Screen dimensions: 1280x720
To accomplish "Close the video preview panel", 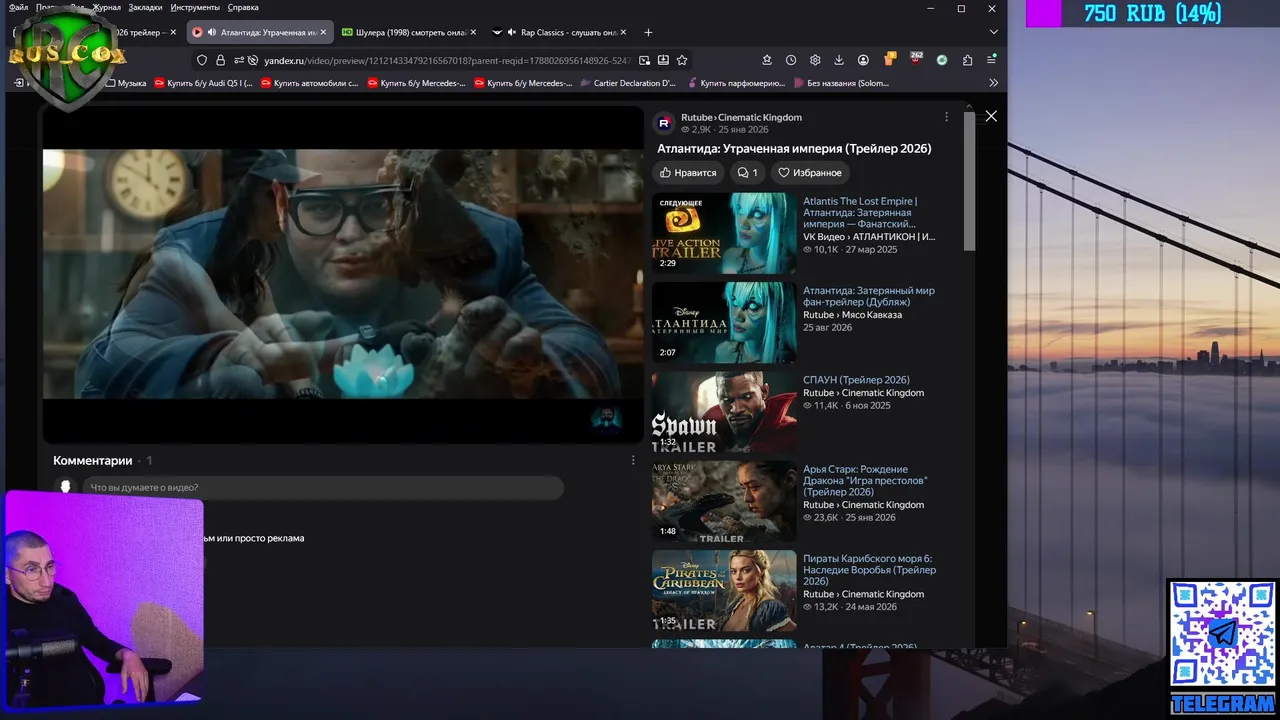I will click(x=991, y=116).
